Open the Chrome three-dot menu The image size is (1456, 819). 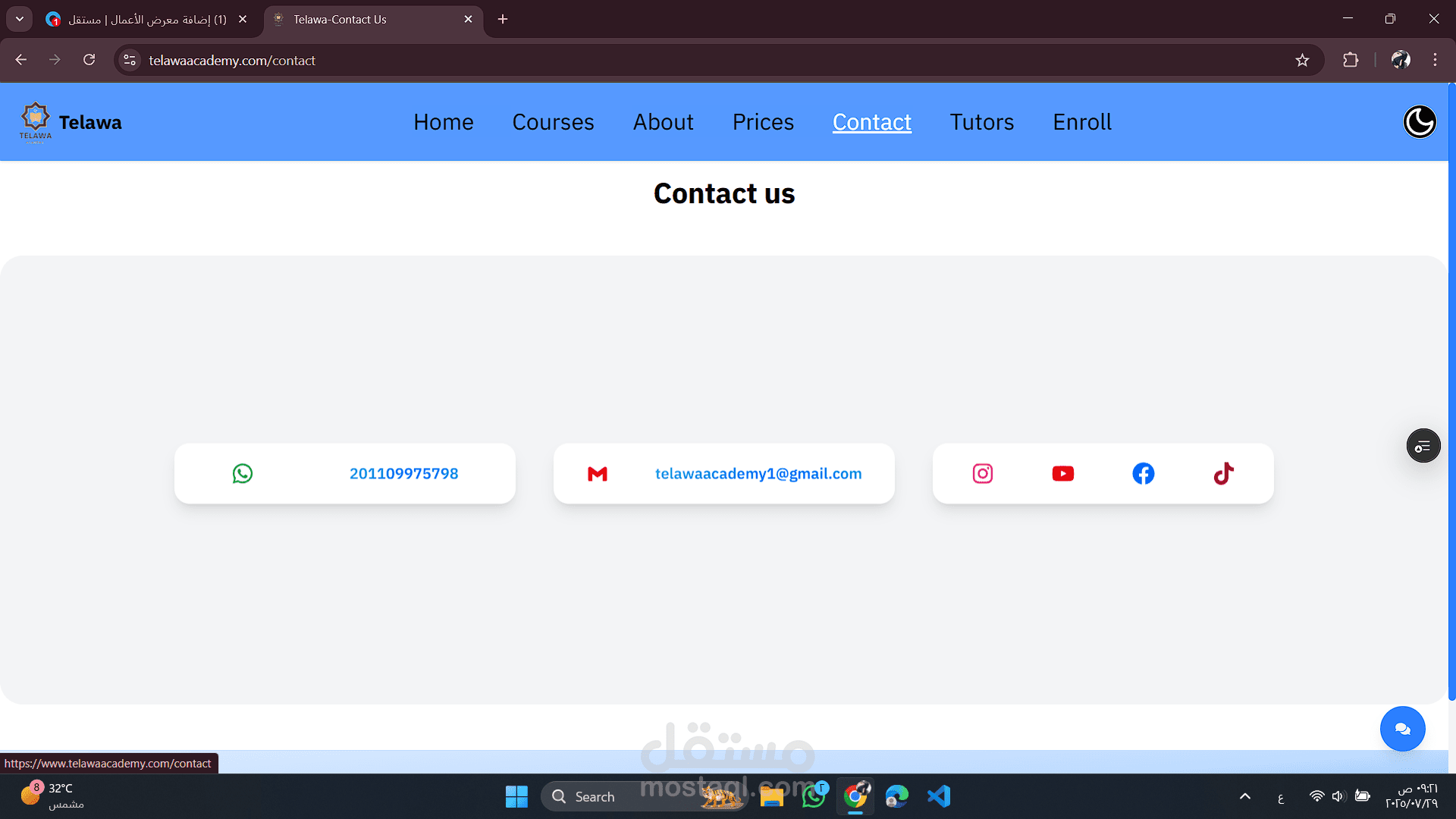1435,61
